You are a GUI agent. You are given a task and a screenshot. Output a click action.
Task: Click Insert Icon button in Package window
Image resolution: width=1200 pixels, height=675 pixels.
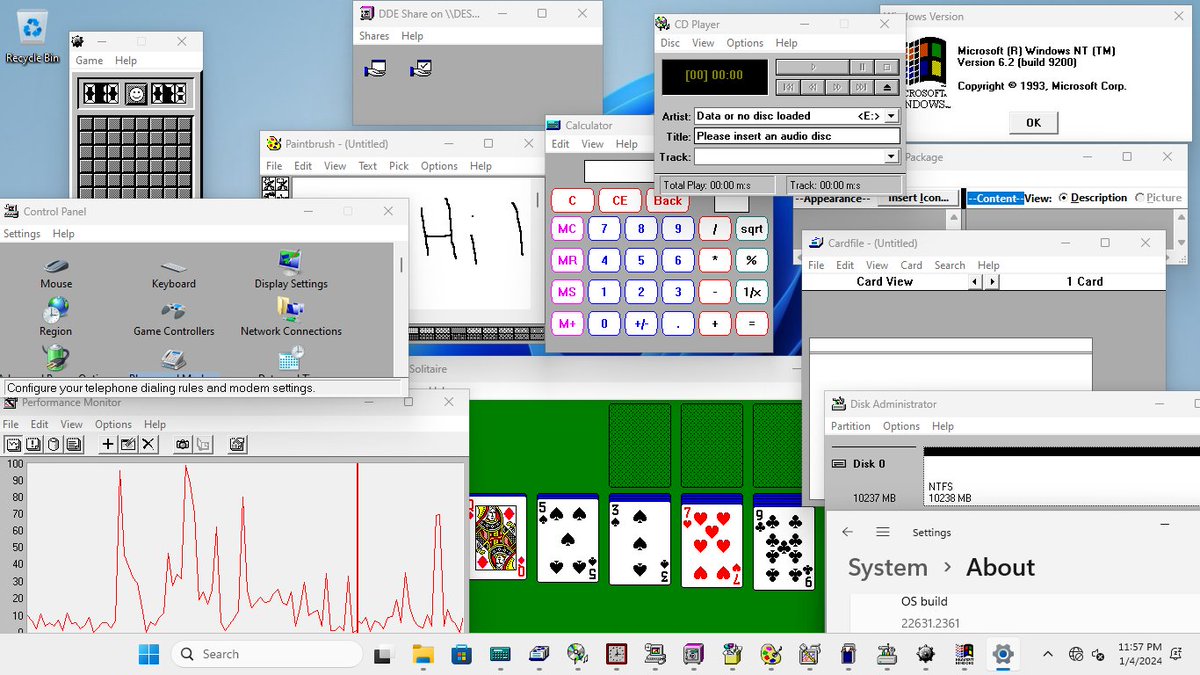pyautogui.click(x=918, y=198)
